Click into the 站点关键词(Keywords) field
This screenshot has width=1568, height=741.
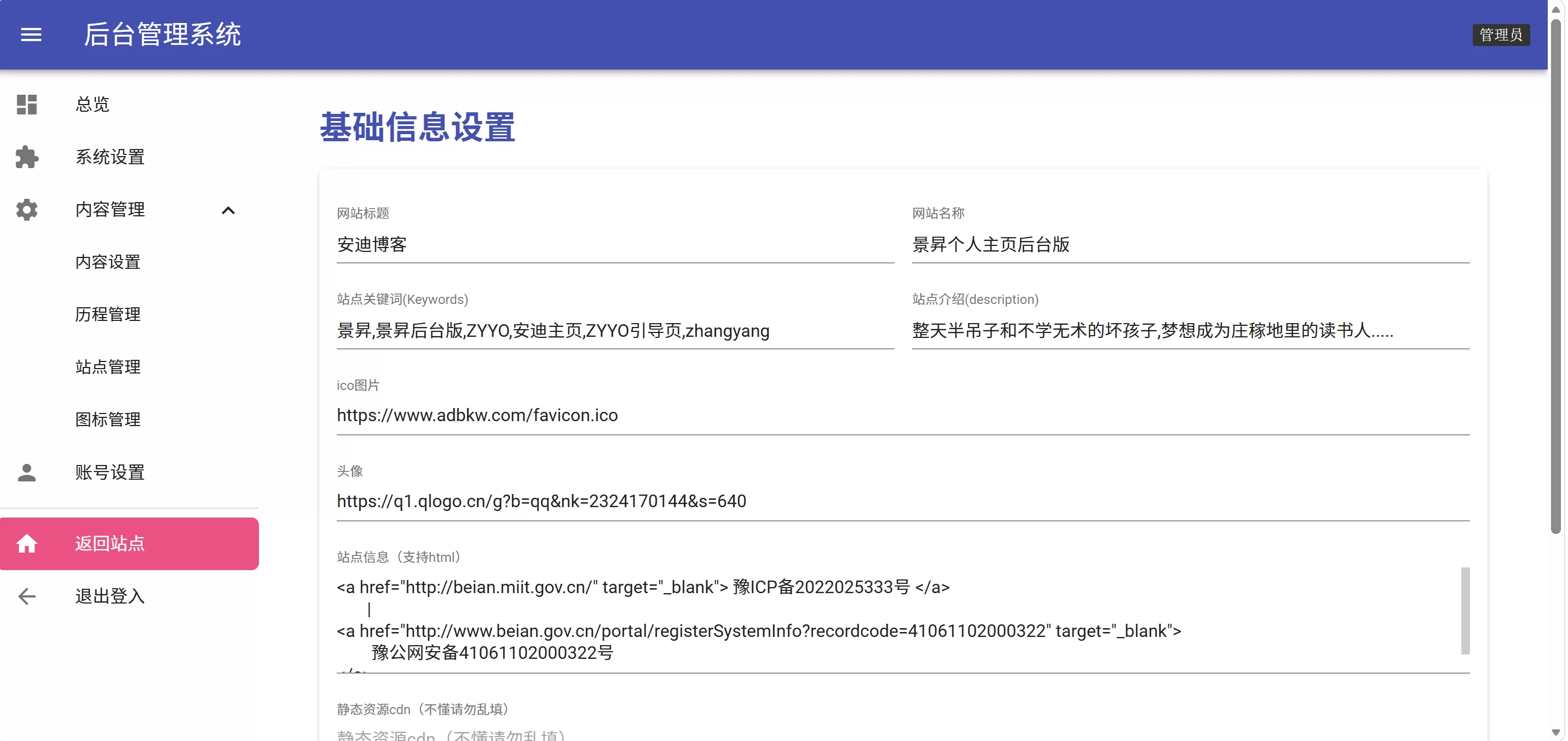(x=615, y=331)
